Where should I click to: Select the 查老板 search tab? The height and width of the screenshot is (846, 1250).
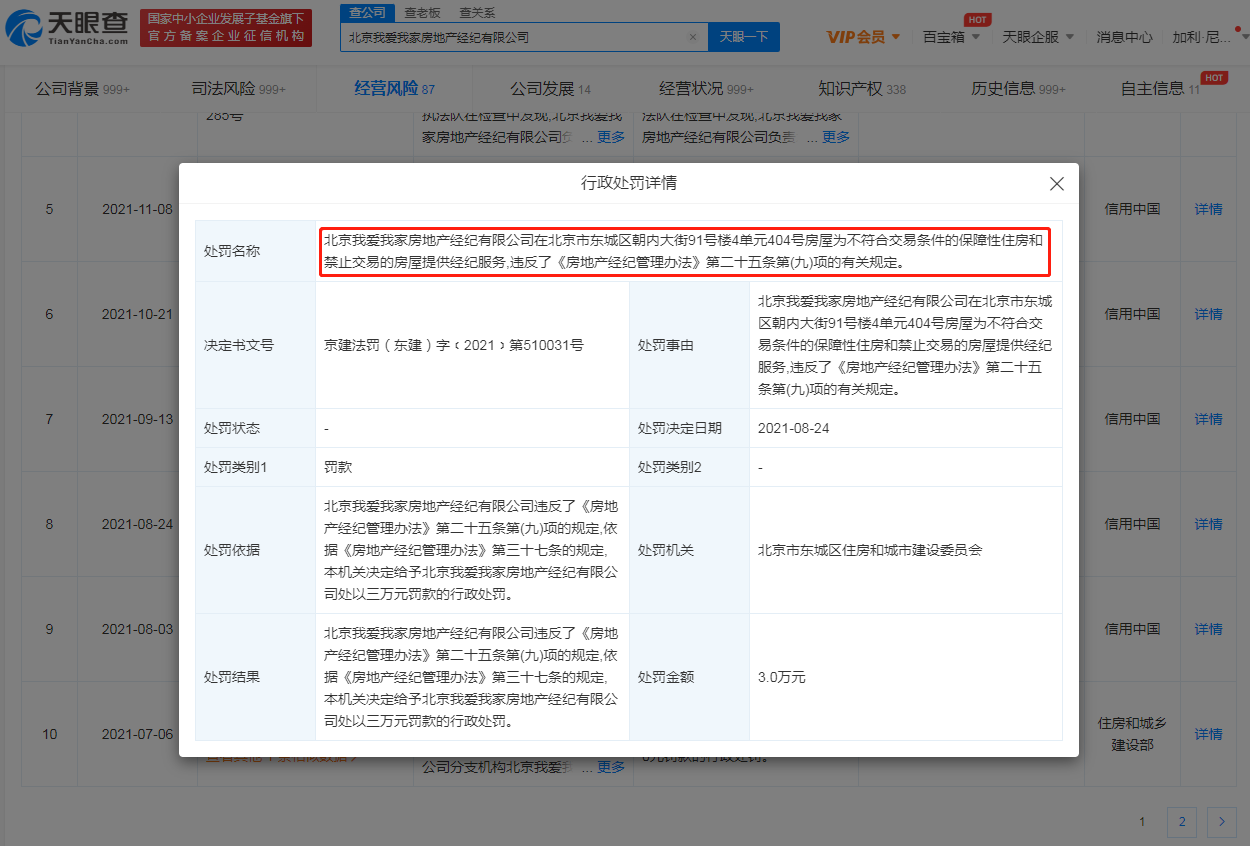click(x=422, y=13)
